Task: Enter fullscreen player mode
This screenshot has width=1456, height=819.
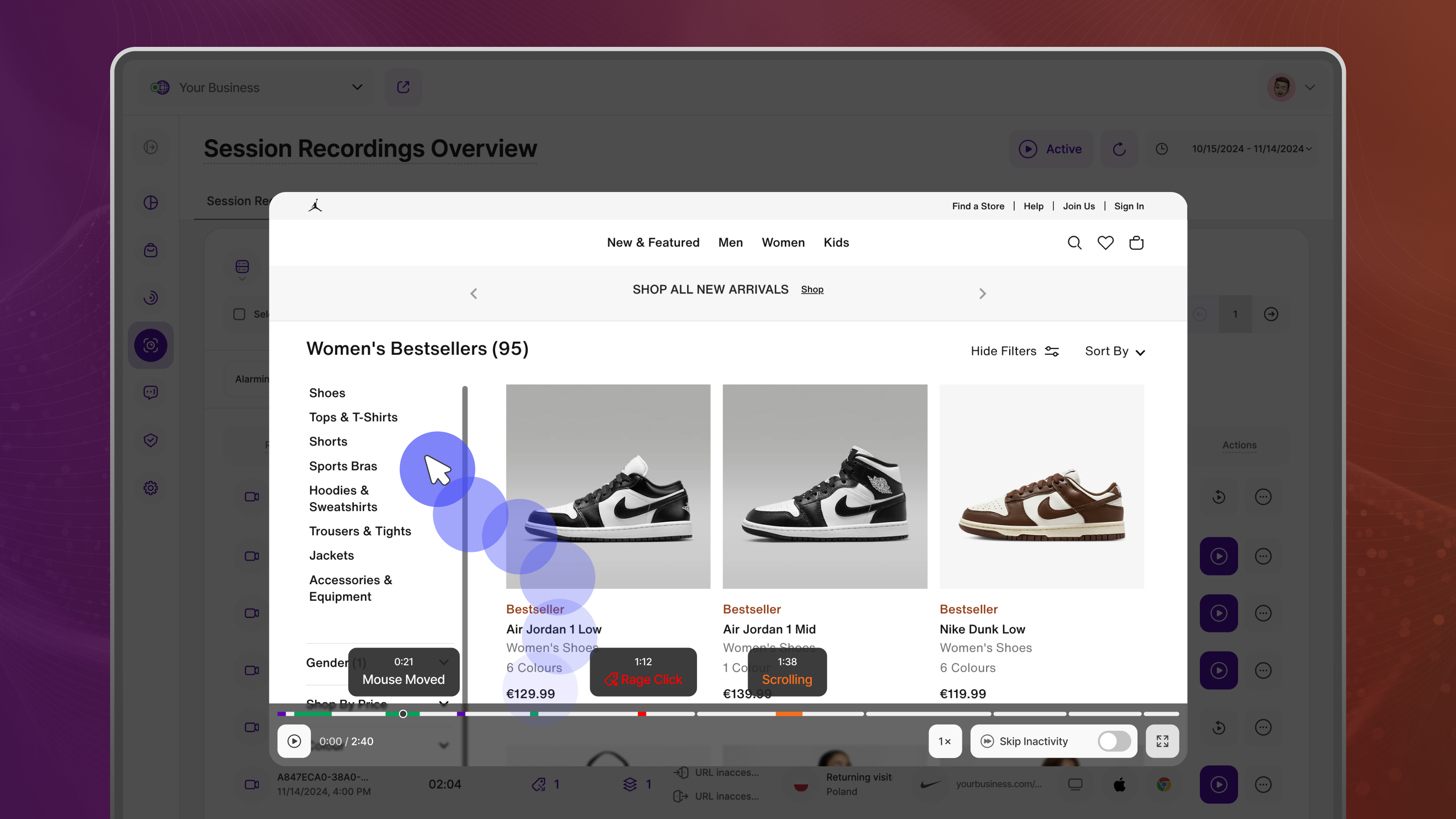Action: 1162,741
